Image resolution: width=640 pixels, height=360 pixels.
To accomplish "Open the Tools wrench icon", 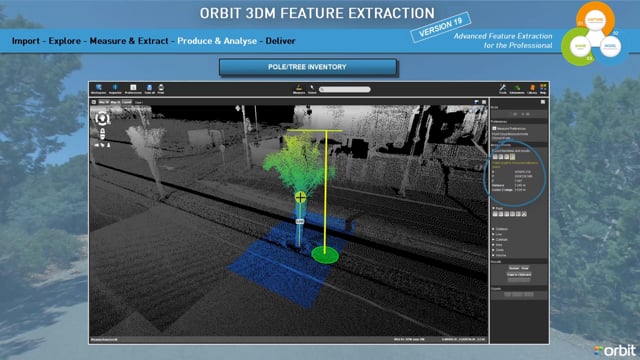I will click(x=503, y=89).
